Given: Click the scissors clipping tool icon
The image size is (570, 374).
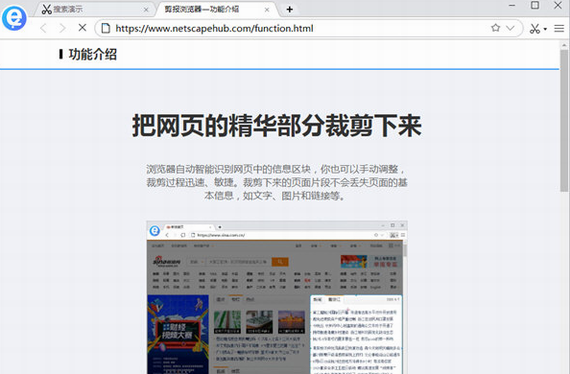Looking at the screenshot, I should (x=535, y=29).
